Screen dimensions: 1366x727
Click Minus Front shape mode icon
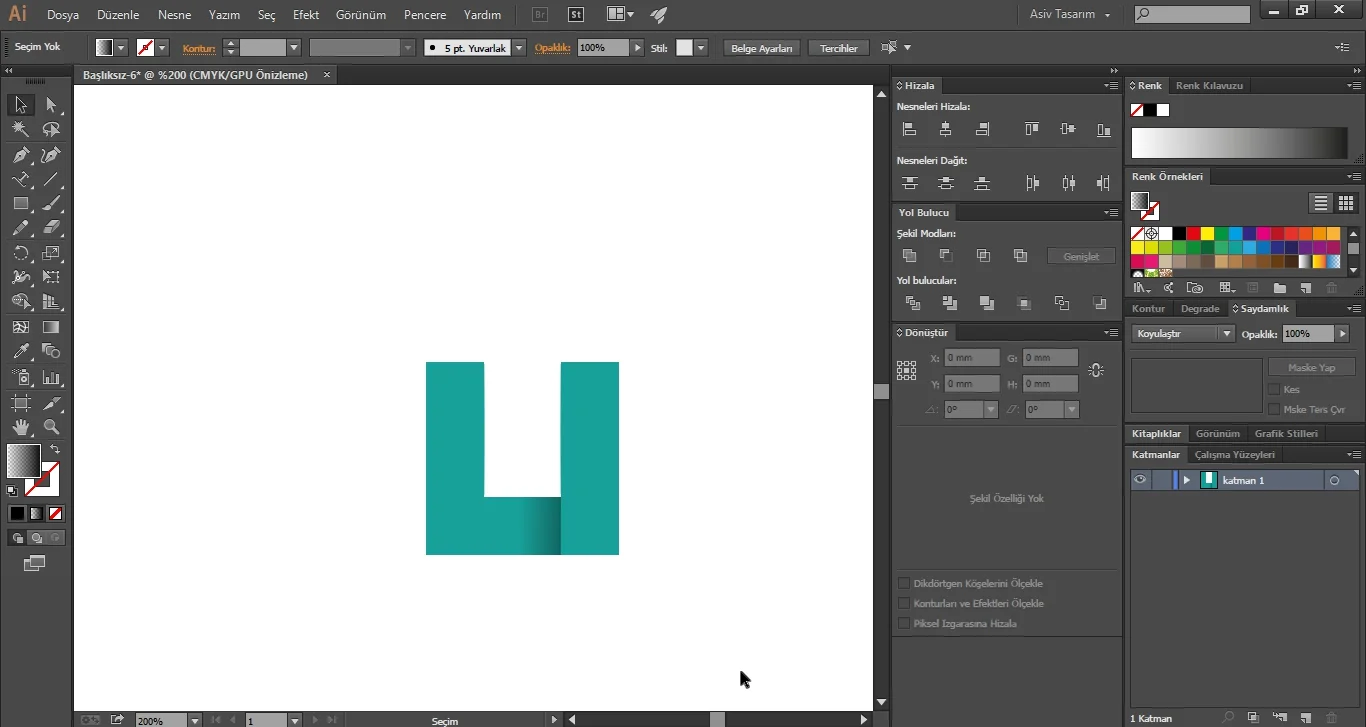(x=946, y=256)
